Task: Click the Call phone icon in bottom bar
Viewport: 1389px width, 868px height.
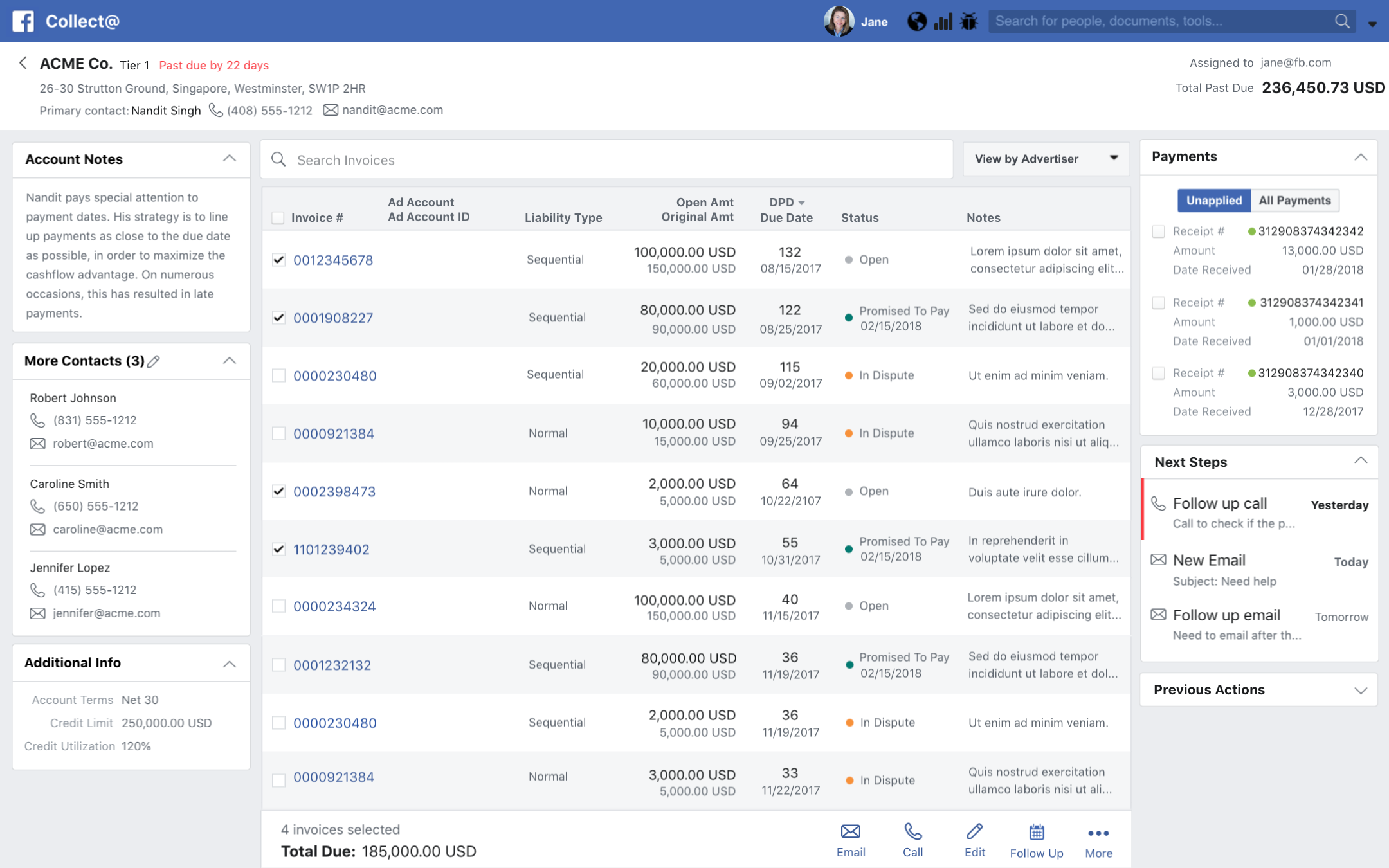Action: coord(912,832)
